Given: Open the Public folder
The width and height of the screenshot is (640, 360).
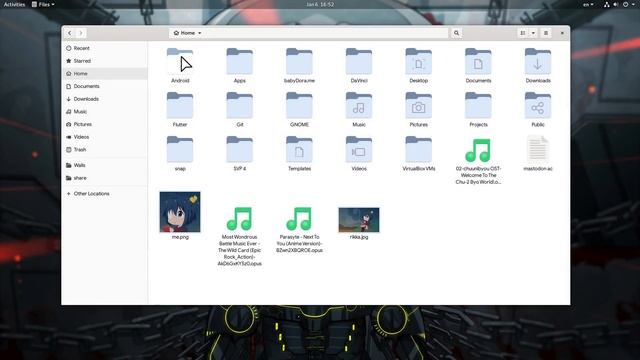Looking at the screenshot, I should click(x=538, y=106).
